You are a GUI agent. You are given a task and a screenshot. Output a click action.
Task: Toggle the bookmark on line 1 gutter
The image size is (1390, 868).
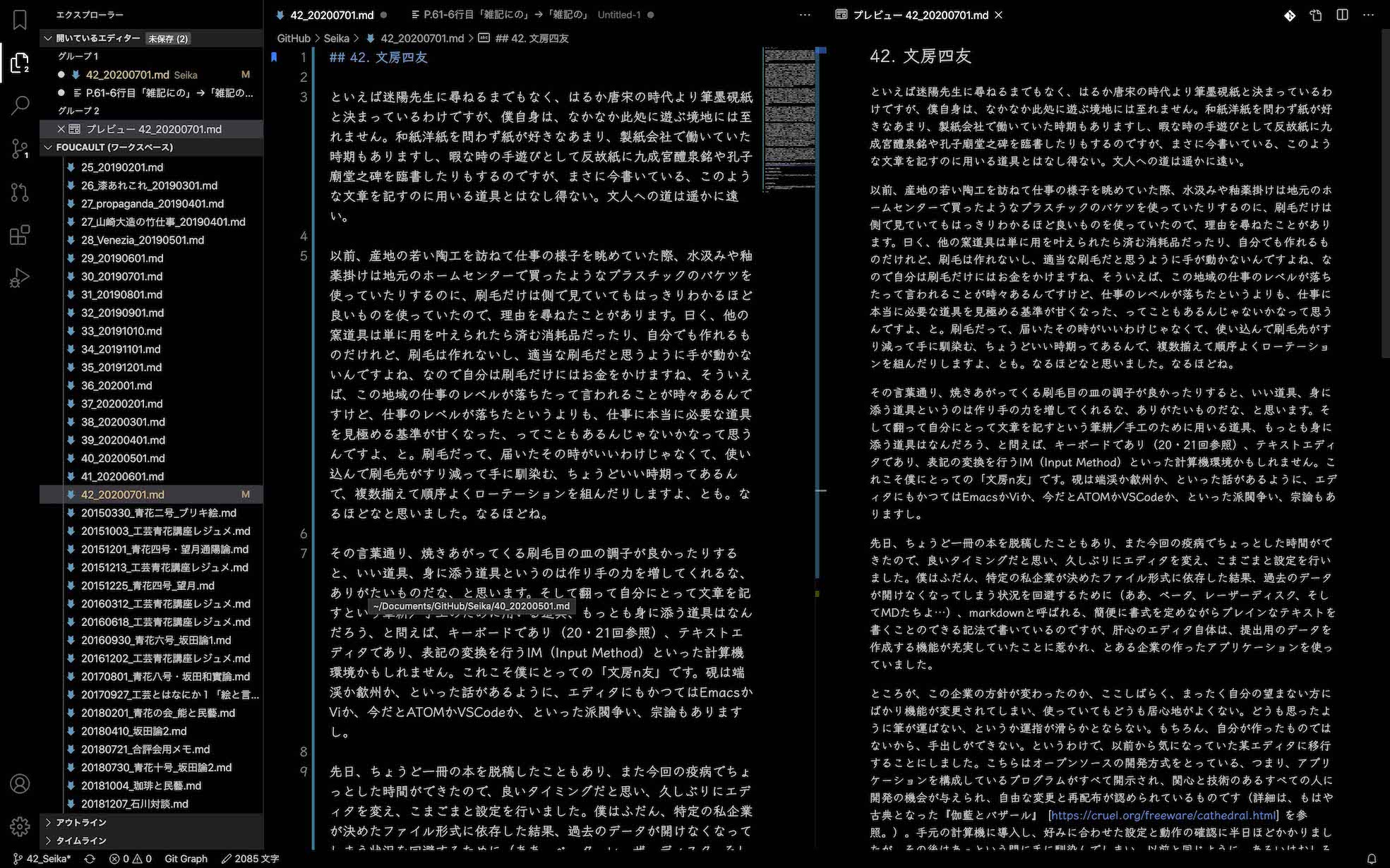274,57
